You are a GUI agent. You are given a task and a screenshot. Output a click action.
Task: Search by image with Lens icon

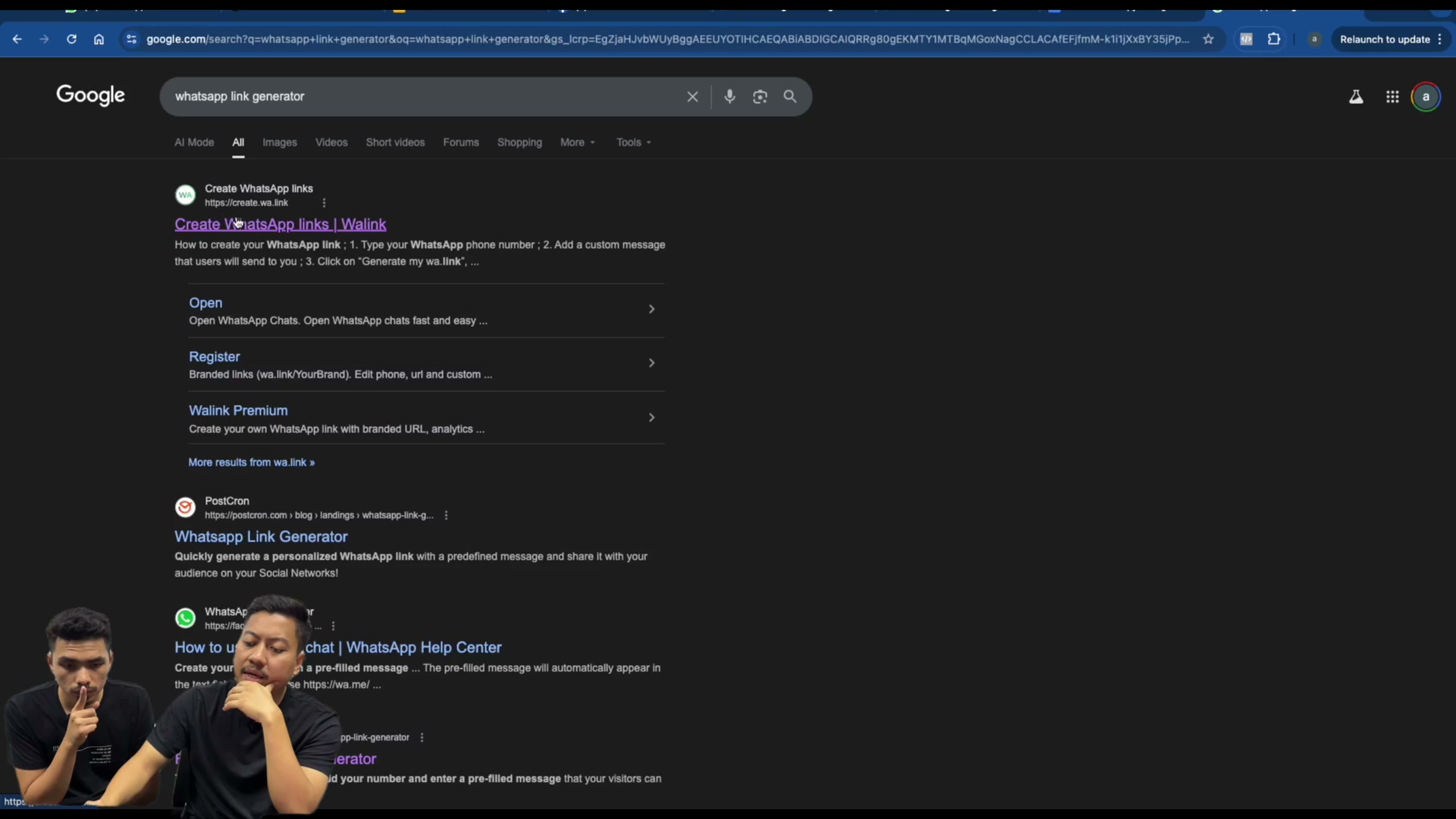[760, 97]
